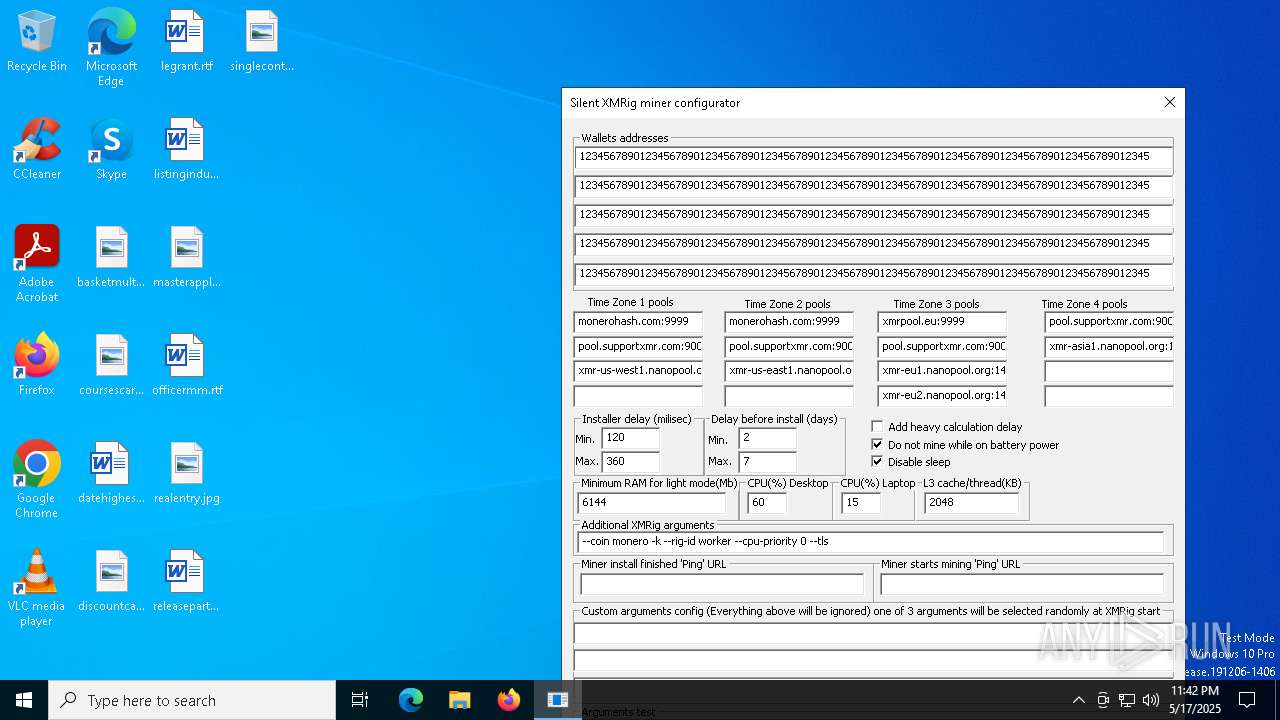This screenshot has height=720, width=1280.
Task: Click the first Custom arguments config field
Action: pos(872,633)
